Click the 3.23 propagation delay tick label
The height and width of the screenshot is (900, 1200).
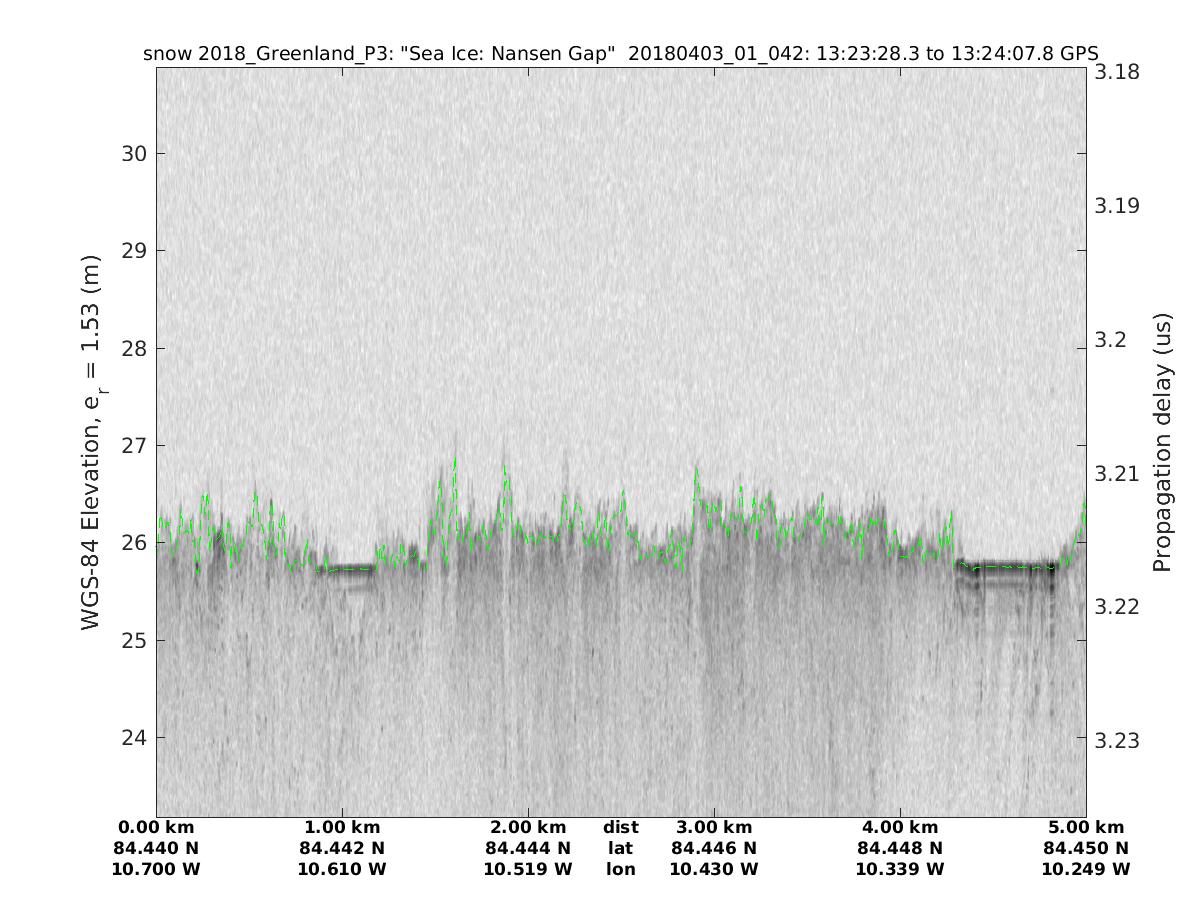pos(1118,740)
